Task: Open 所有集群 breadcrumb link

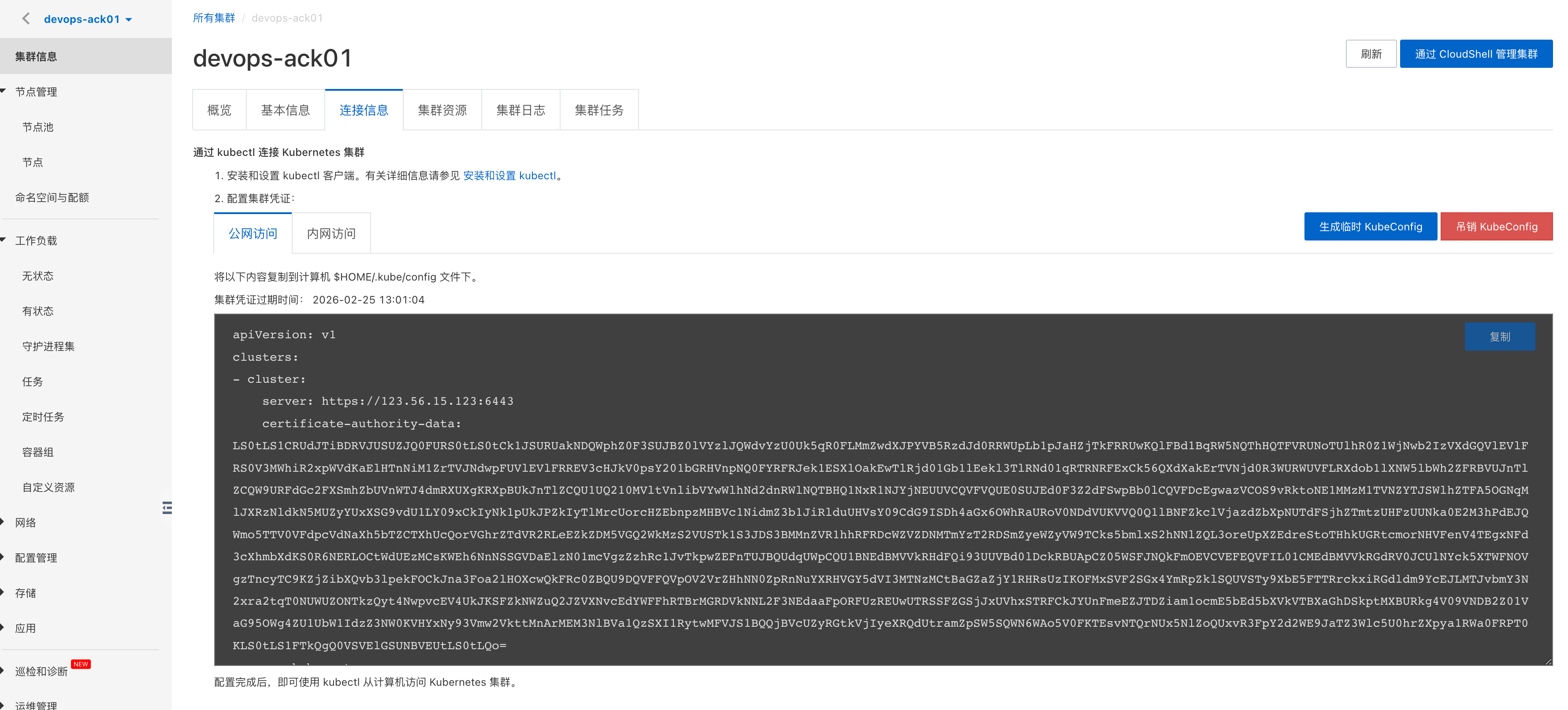Action: (x=214, y=18)
